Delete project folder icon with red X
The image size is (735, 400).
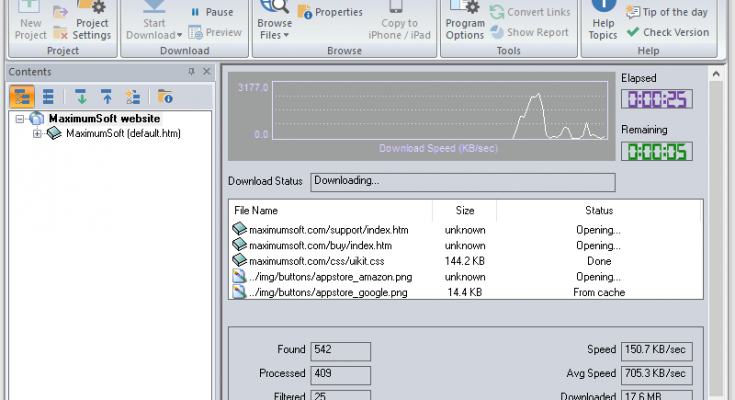pyautogui.click(x=60, y=33)
